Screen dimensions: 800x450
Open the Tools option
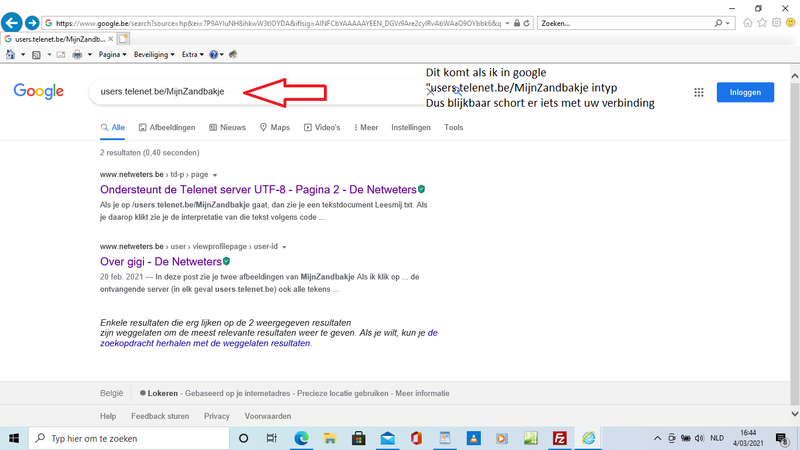coord(454,128)
